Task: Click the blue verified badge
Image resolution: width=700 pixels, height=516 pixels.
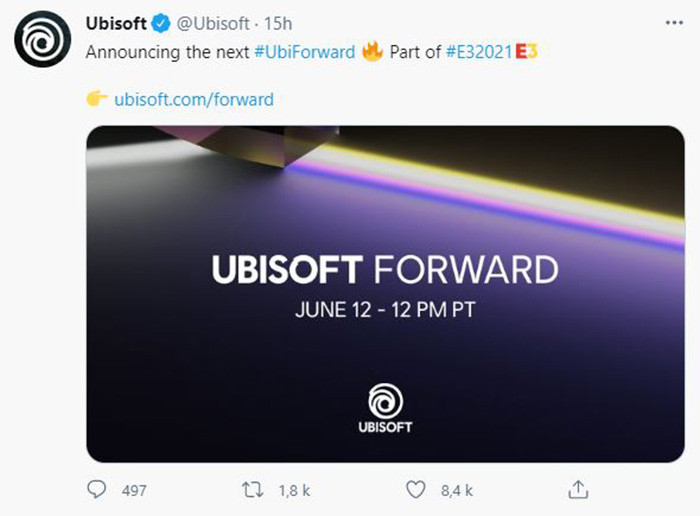Action: (161, 23)
